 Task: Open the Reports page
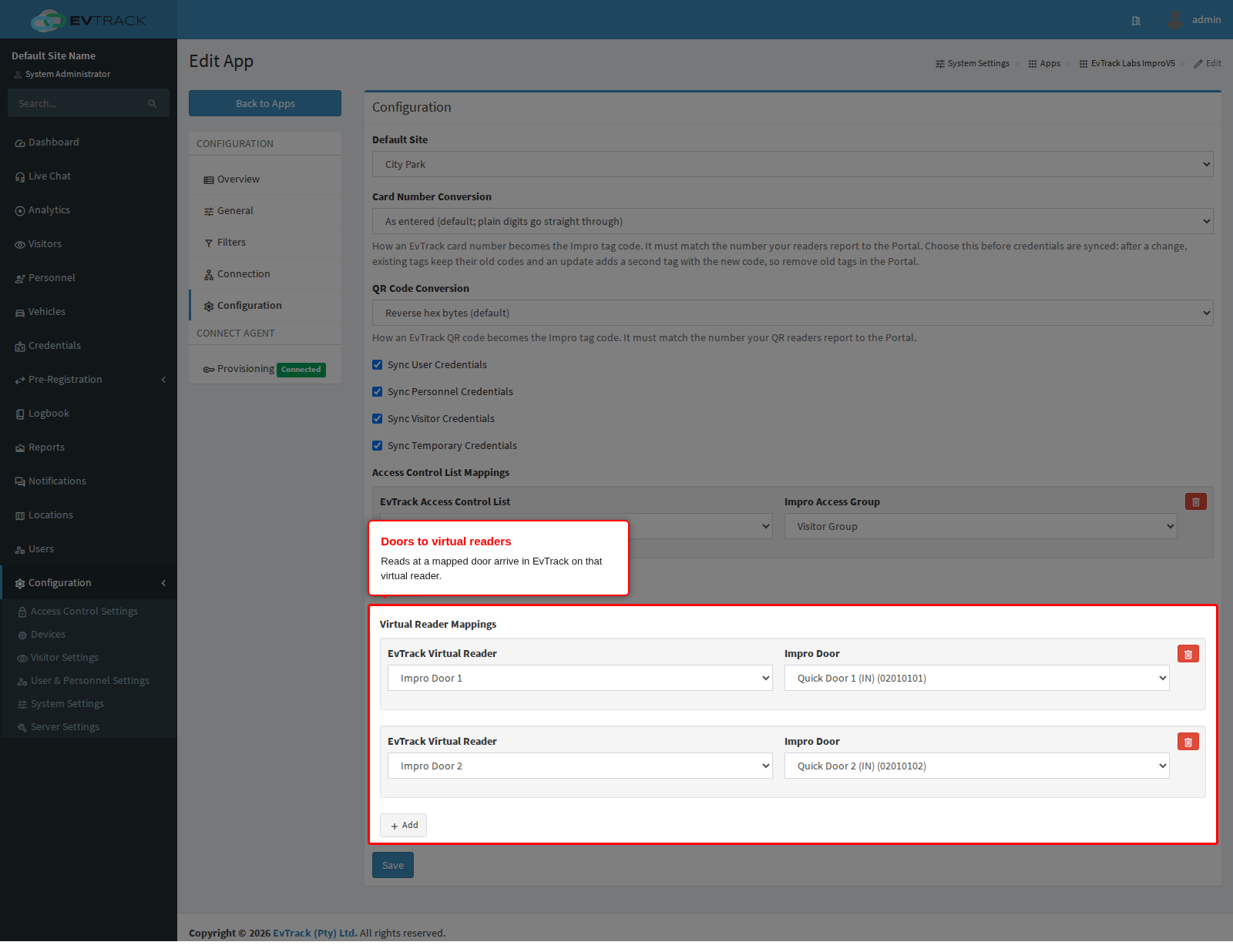pos(89,448)
